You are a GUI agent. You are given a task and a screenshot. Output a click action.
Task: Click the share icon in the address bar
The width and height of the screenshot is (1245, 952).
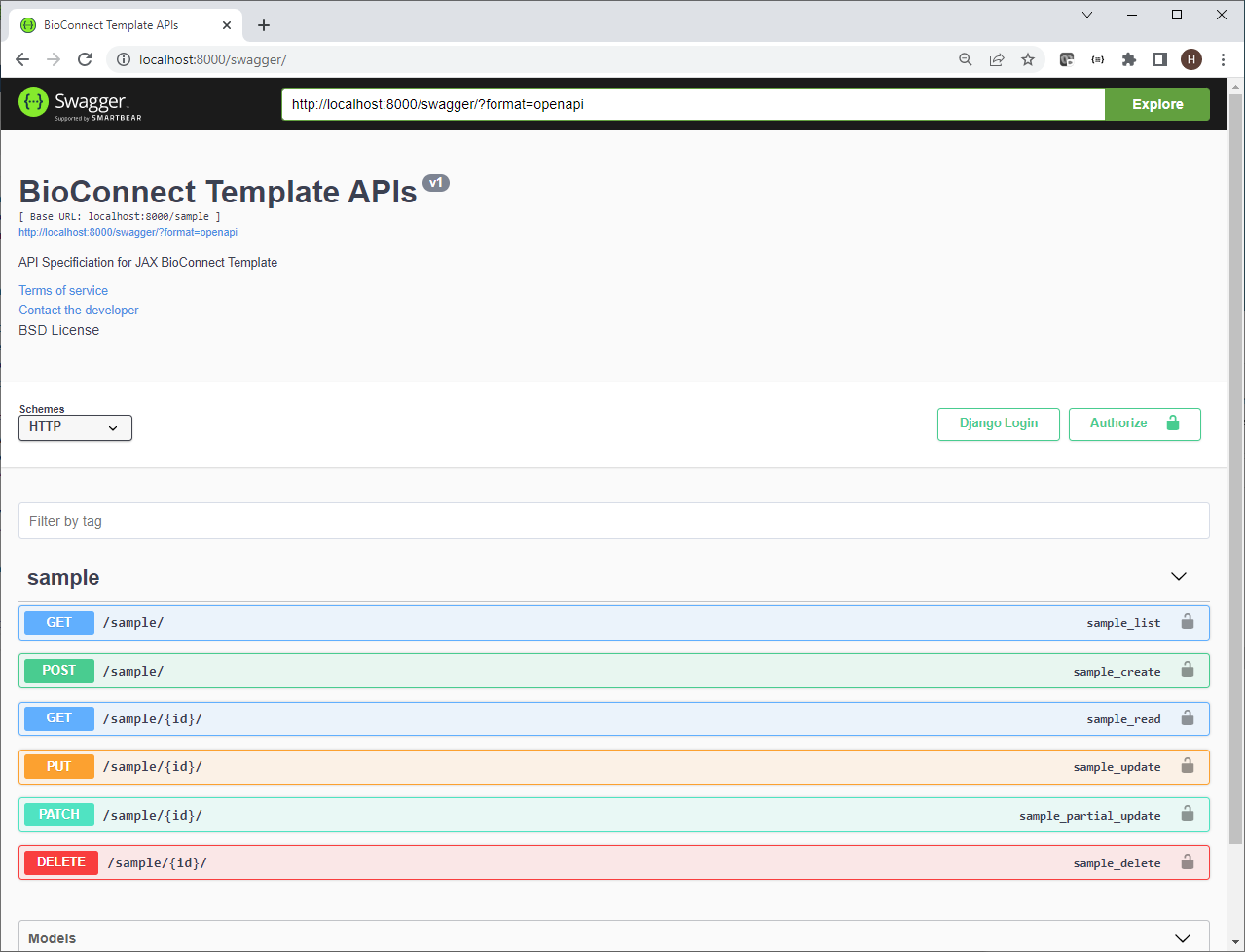point(997,59)
